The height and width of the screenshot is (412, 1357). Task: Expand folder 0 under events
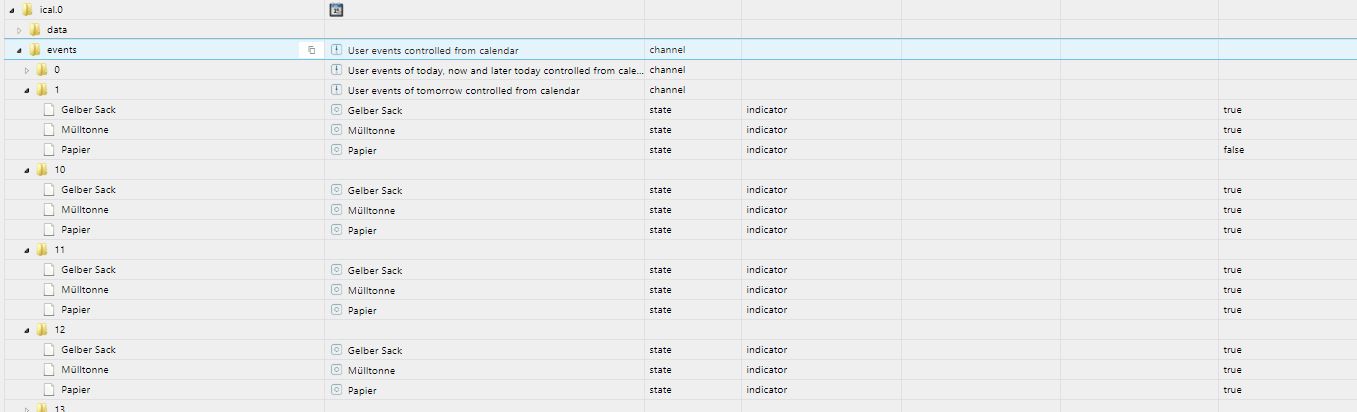pos(27,70)
